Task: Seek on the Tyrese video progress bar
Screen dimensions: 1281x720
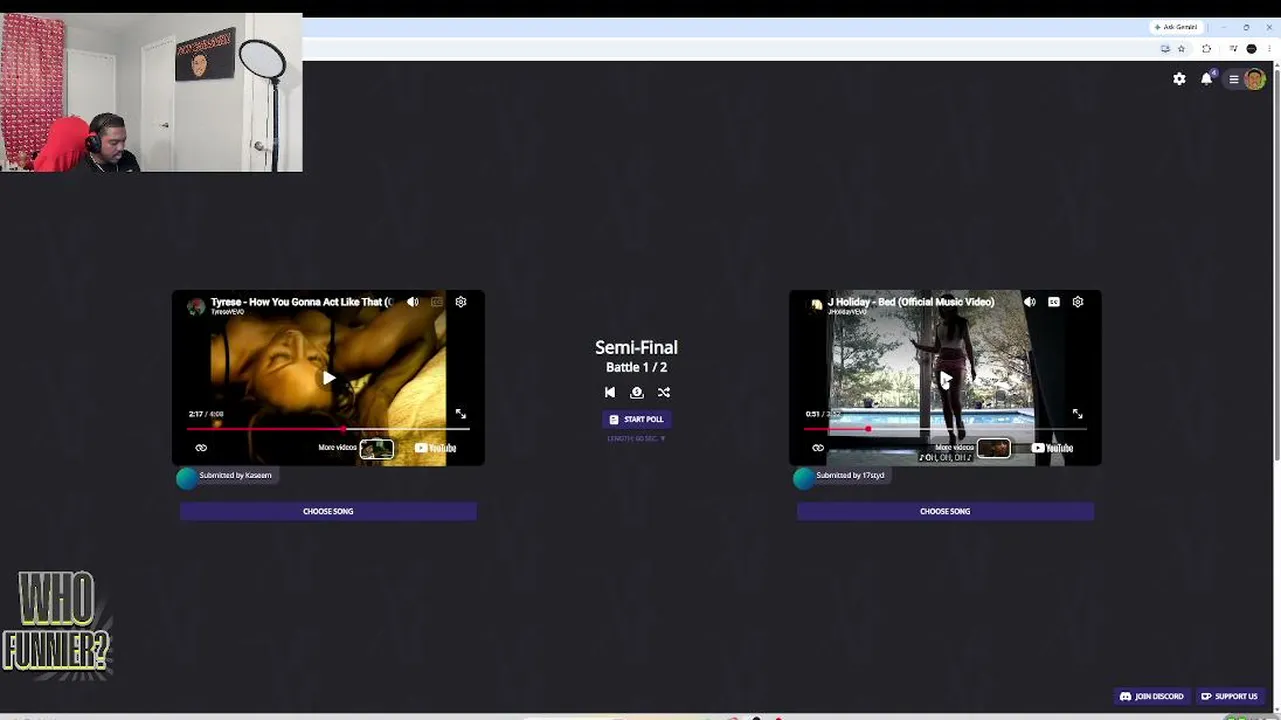Action: coord(328,429)
